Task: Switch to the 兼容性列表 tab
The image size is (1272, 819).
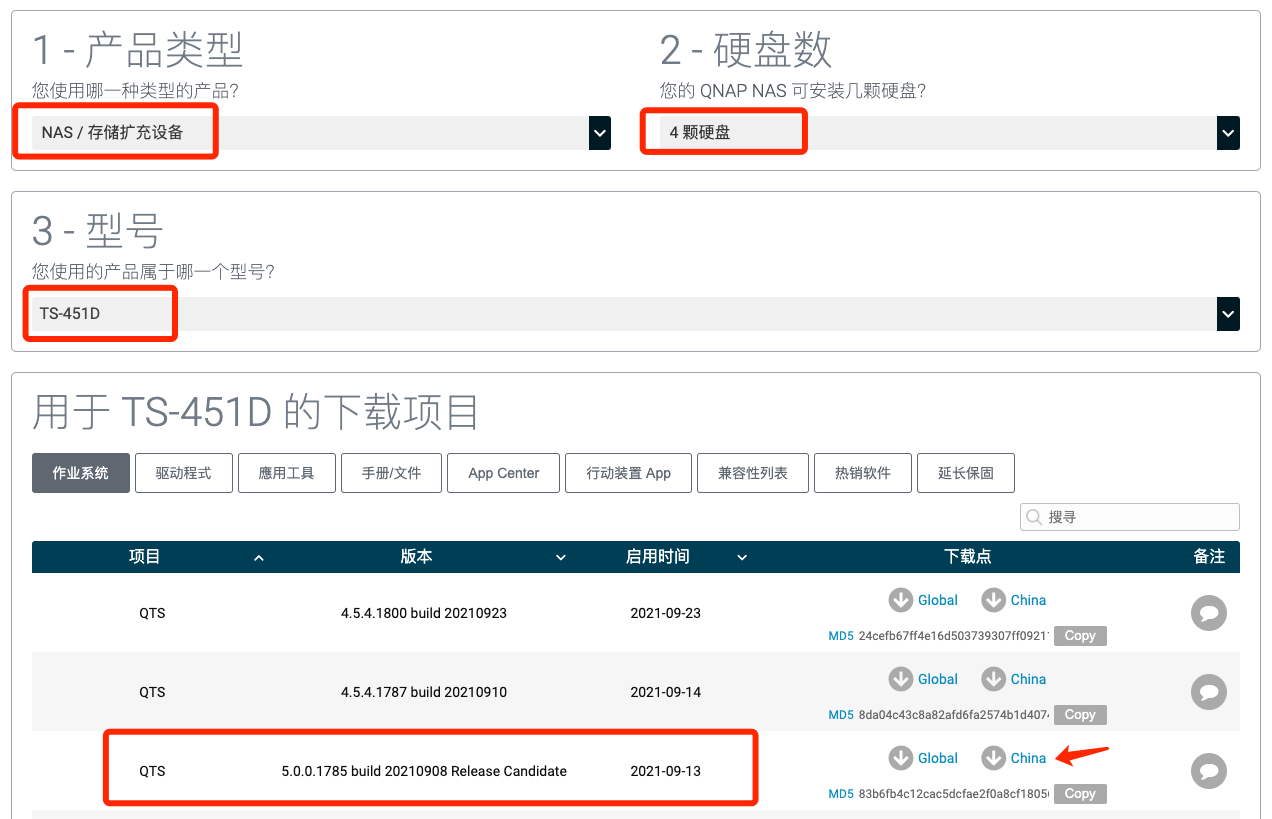Action: (752, 472)
